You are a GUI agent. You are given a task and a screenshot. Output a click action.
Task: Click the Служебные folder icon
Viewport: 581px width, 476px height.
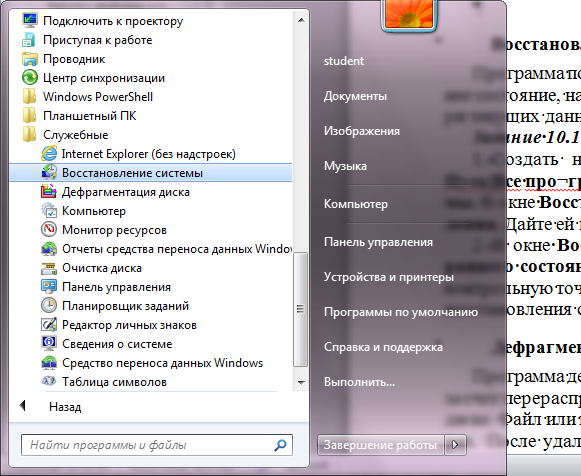click(x=29, y=135)
